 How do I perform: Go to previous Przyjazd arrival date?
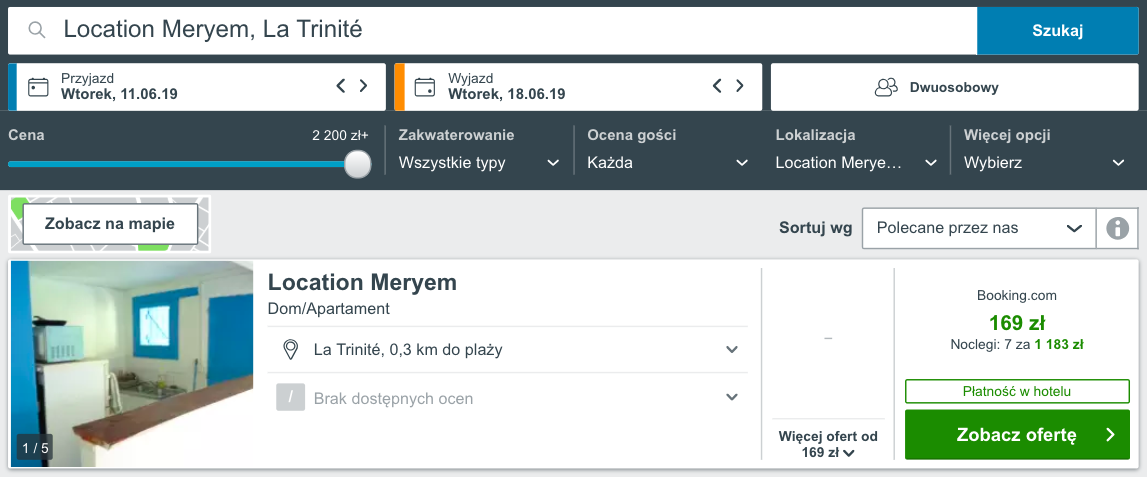(340, 86)
